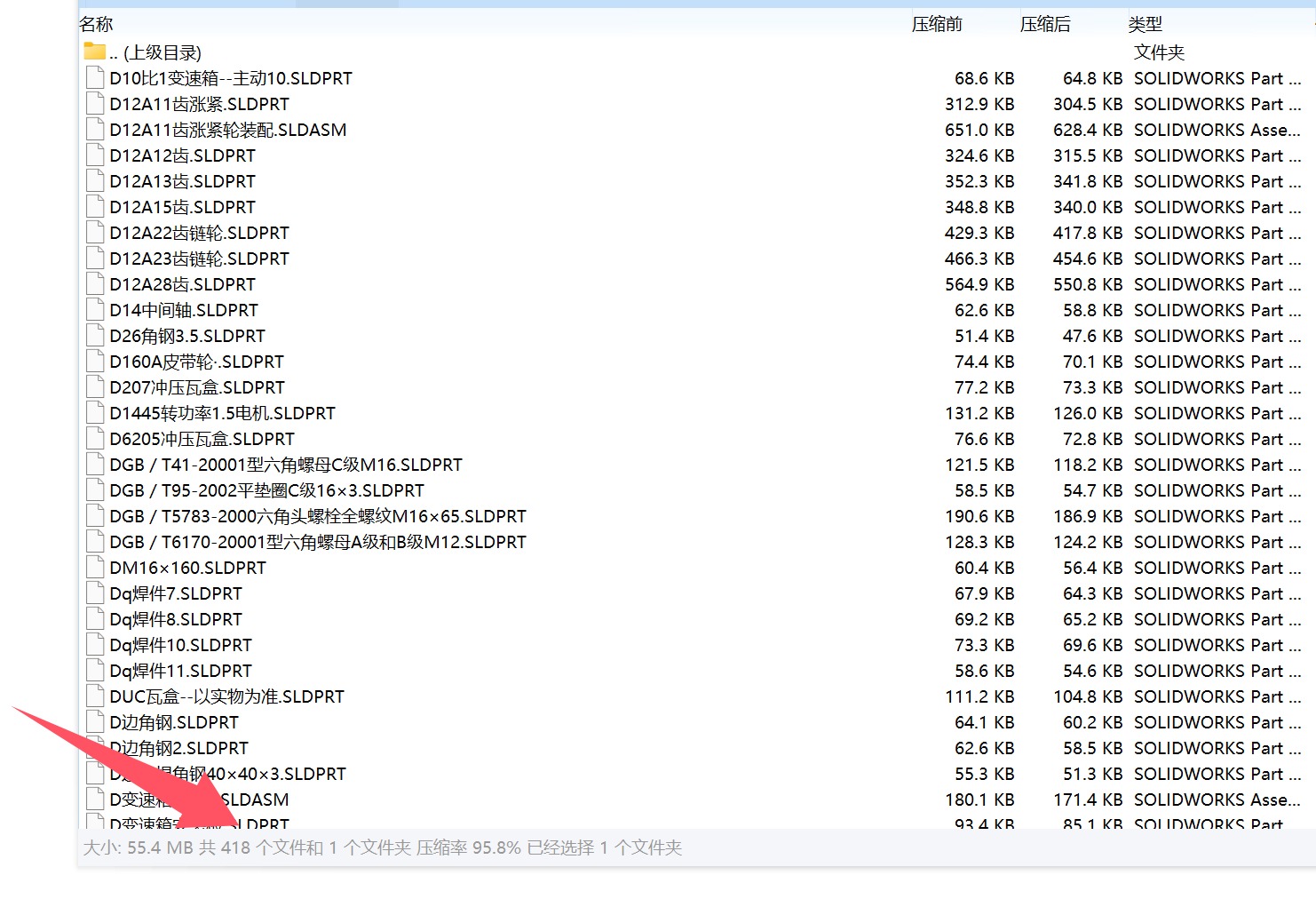Click the SOLIDWORKS Part type of D12A13齿
The image size is (1316, 899).
click(x=1217, y=181)
